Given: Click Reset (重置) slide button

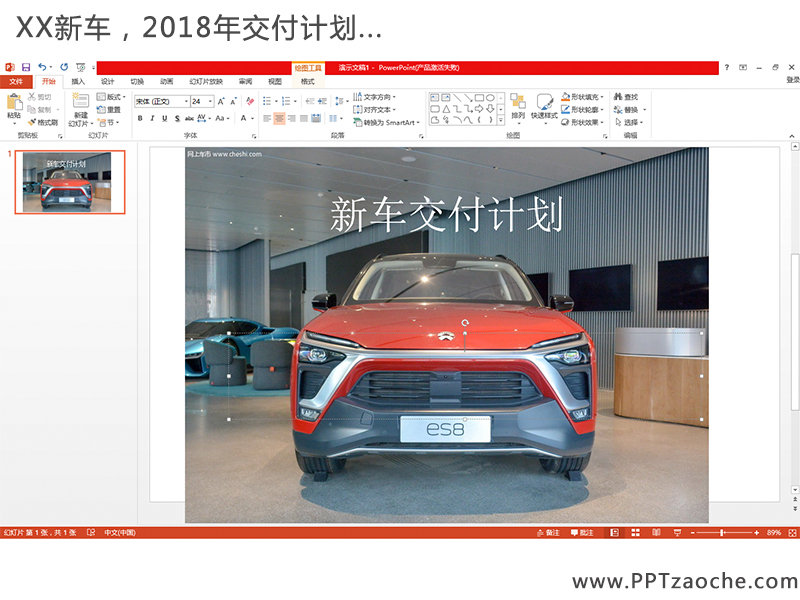Looking at the screenshot, I should tap(109, 110).
